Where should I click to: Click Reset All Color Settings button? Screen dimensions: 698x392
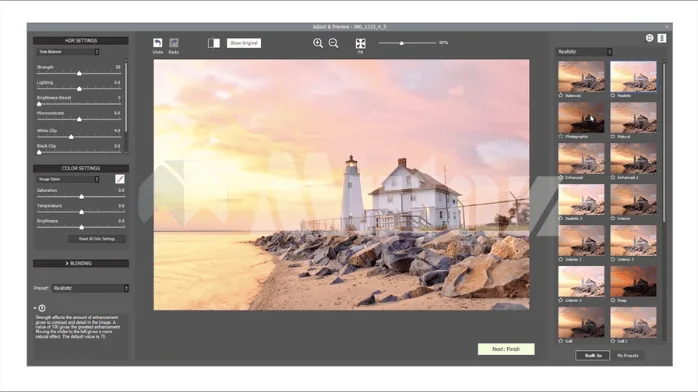coord(97,239)
